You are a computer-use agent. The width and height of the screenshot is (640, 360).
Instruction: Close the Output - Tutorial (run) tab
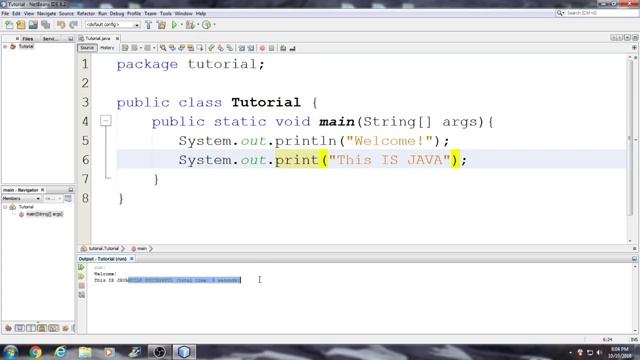pyautogui.click(x=131, y=259)
